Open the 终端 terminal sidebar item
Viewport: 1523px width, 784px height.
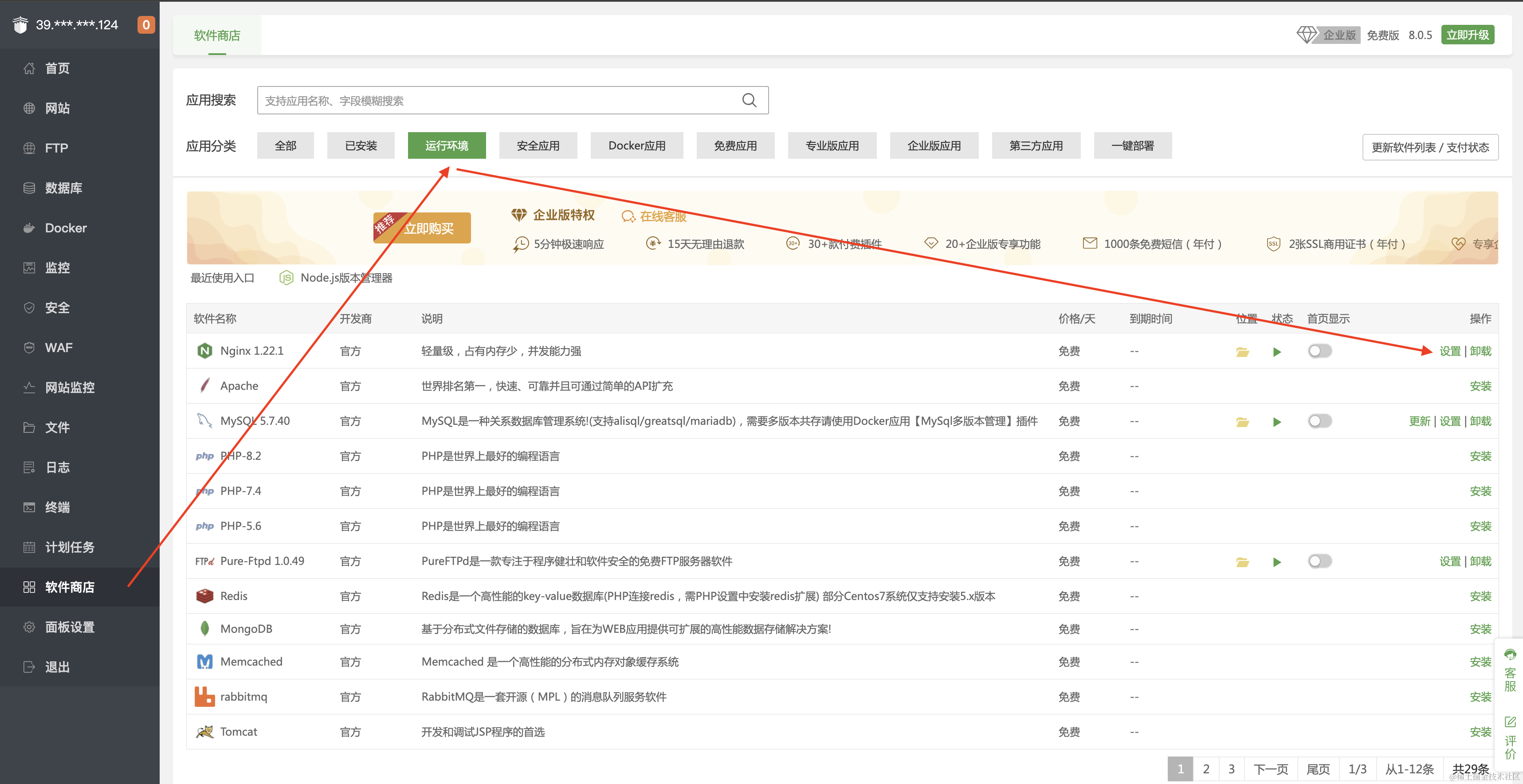tap(57, 507)
